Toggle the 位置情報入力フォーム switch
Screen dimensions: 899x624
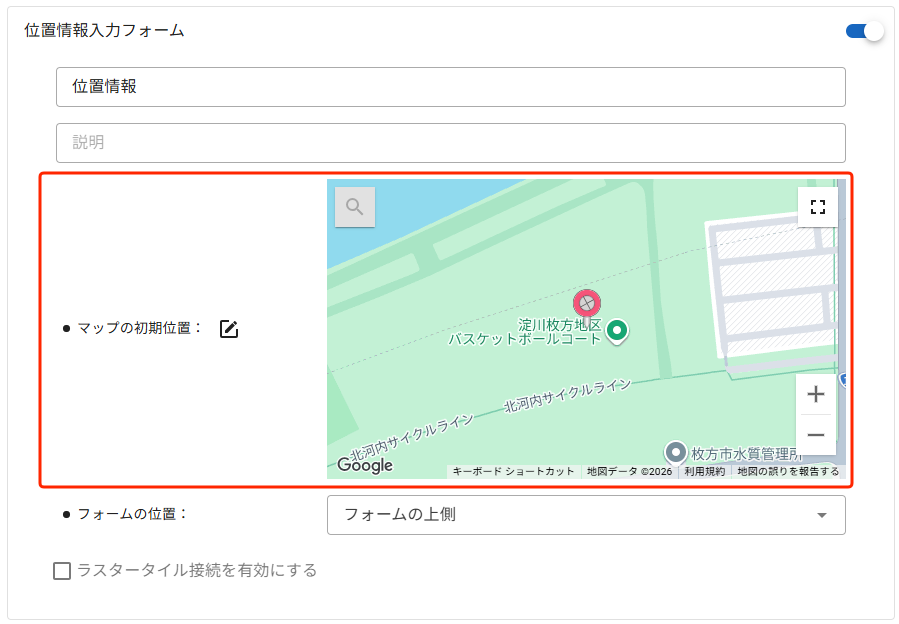click(x=864, y=31)
